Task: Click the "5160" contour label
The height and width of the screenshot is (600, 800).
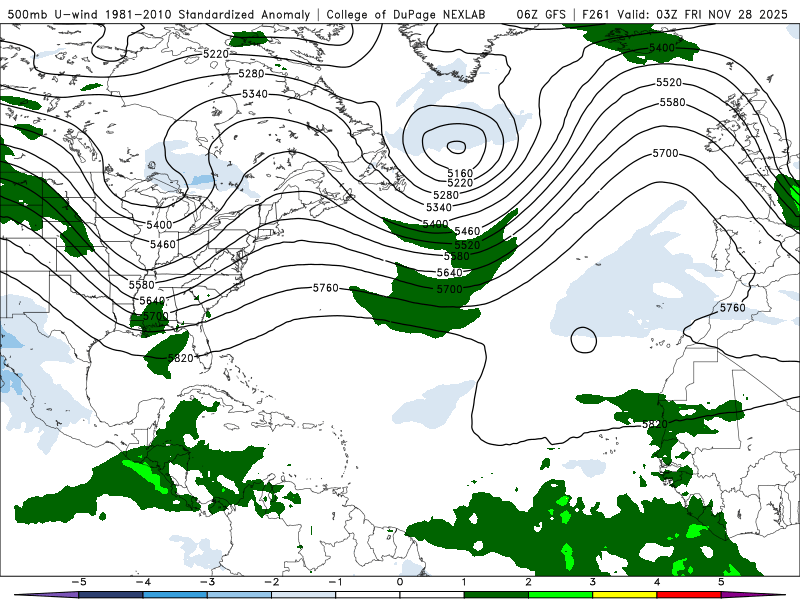Action: (x=460, y=173)
